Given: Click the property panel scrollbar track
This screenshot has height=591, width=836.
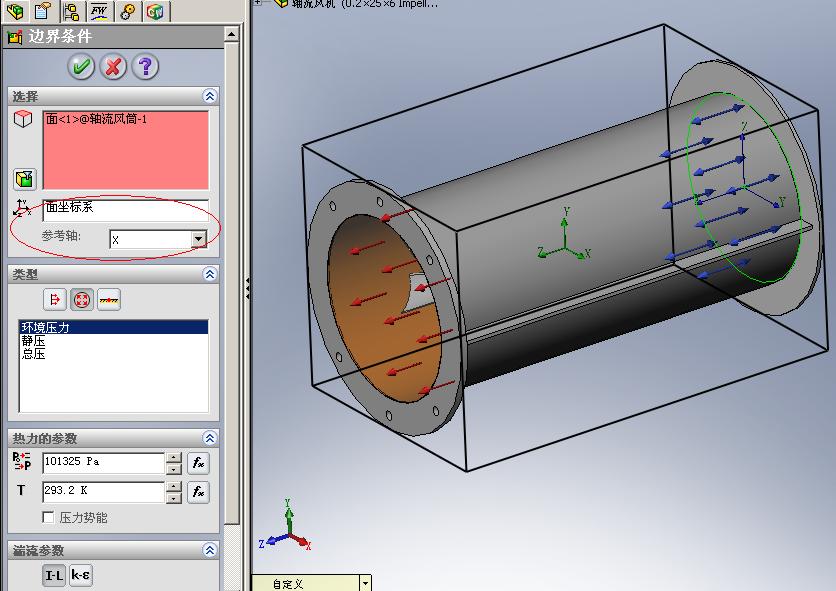Looking at the screenshot, I should pyautogui.click(x=231, y=555).
